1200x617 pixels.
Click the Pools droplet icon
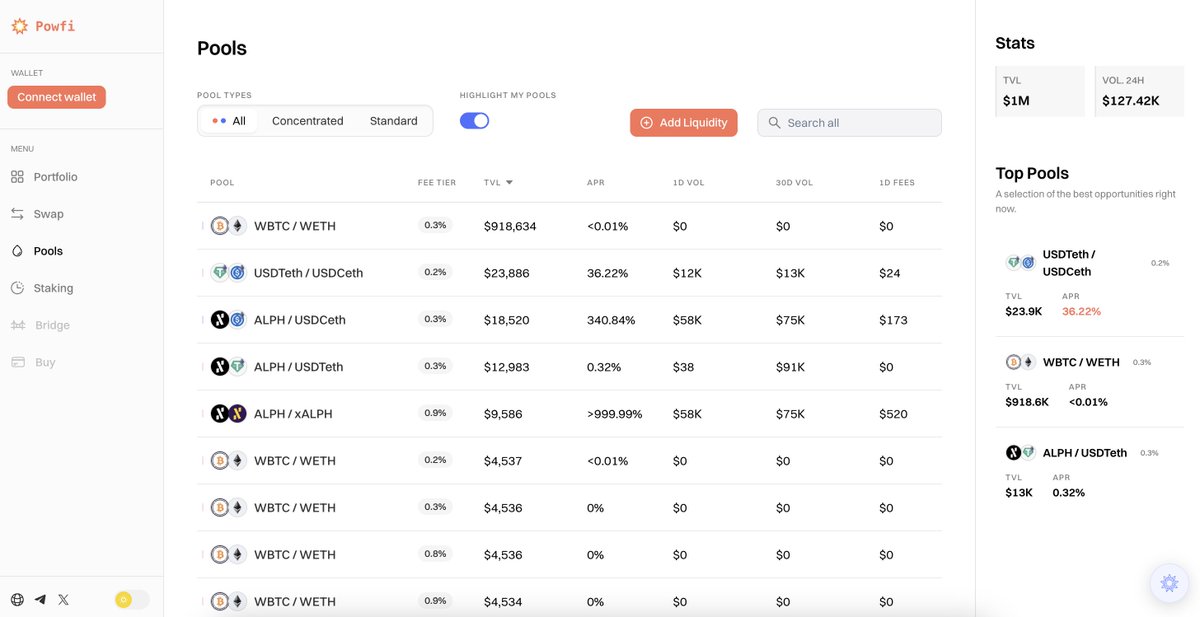click(17, 251)
